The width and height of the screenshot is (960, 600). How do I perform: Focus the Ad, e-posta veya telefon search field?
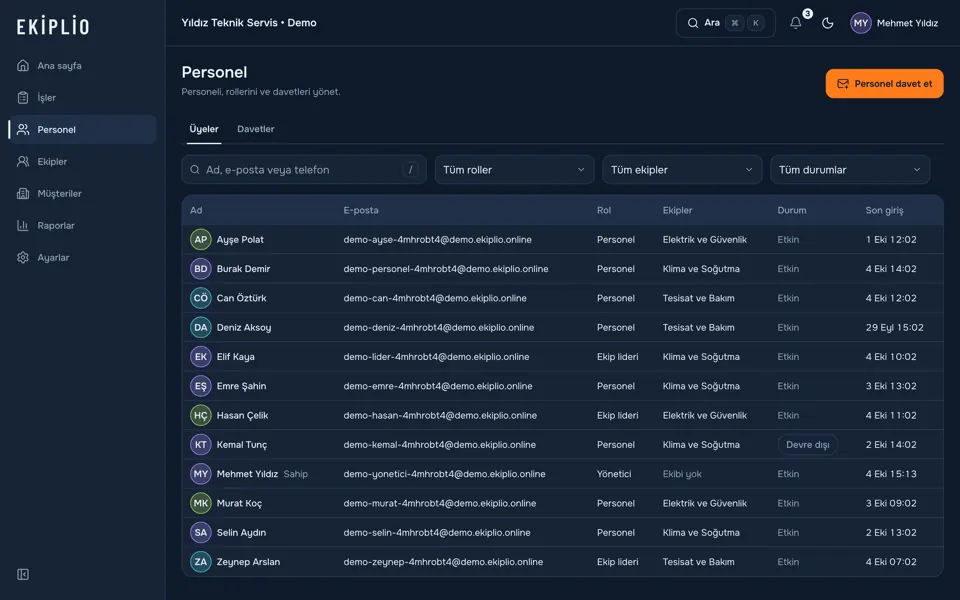(304, 170)
